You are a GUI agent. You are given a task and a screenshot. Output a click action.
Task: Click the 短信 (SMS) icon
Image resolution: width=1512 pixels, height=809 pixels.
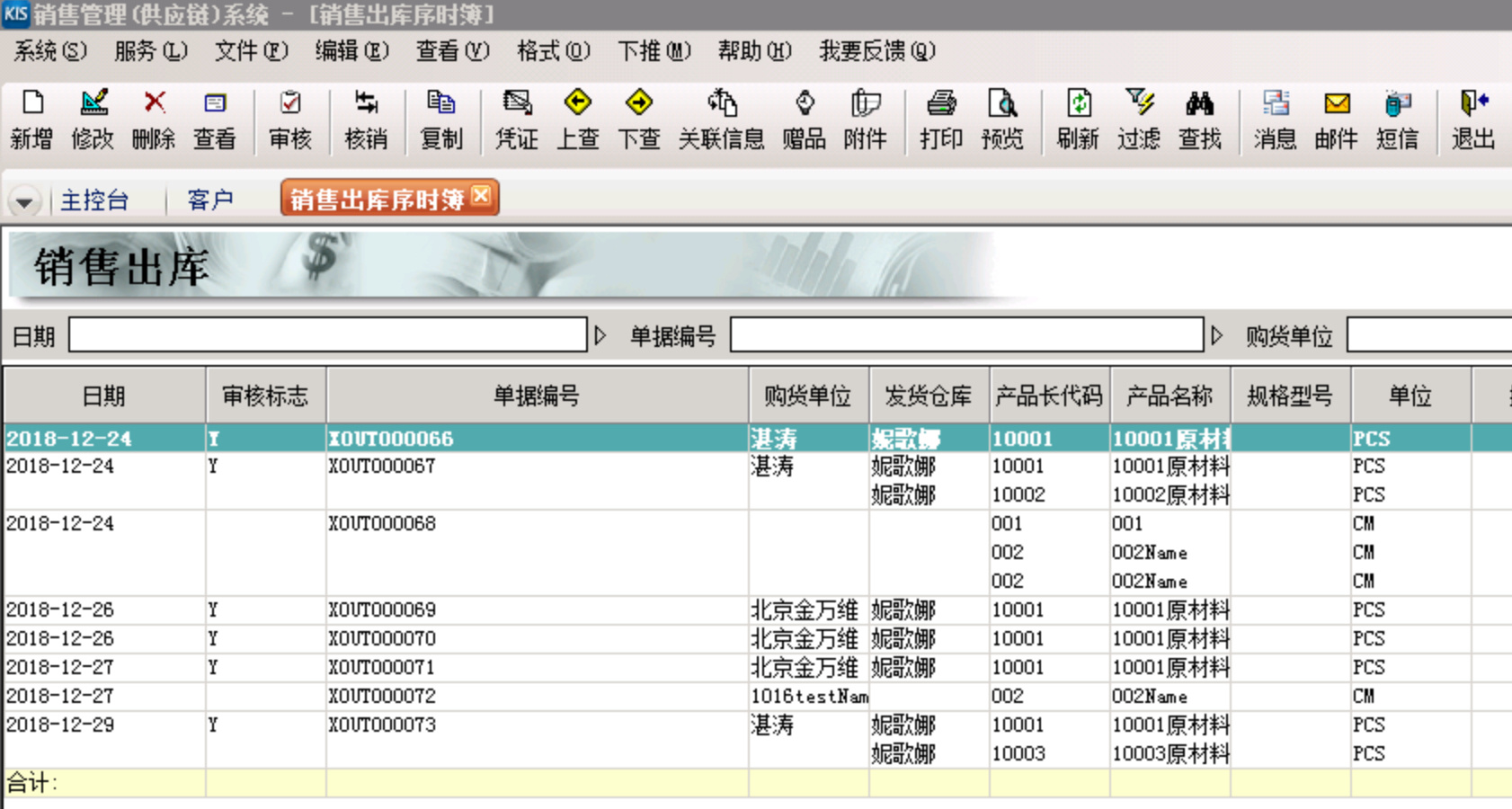coord(1397,120)
